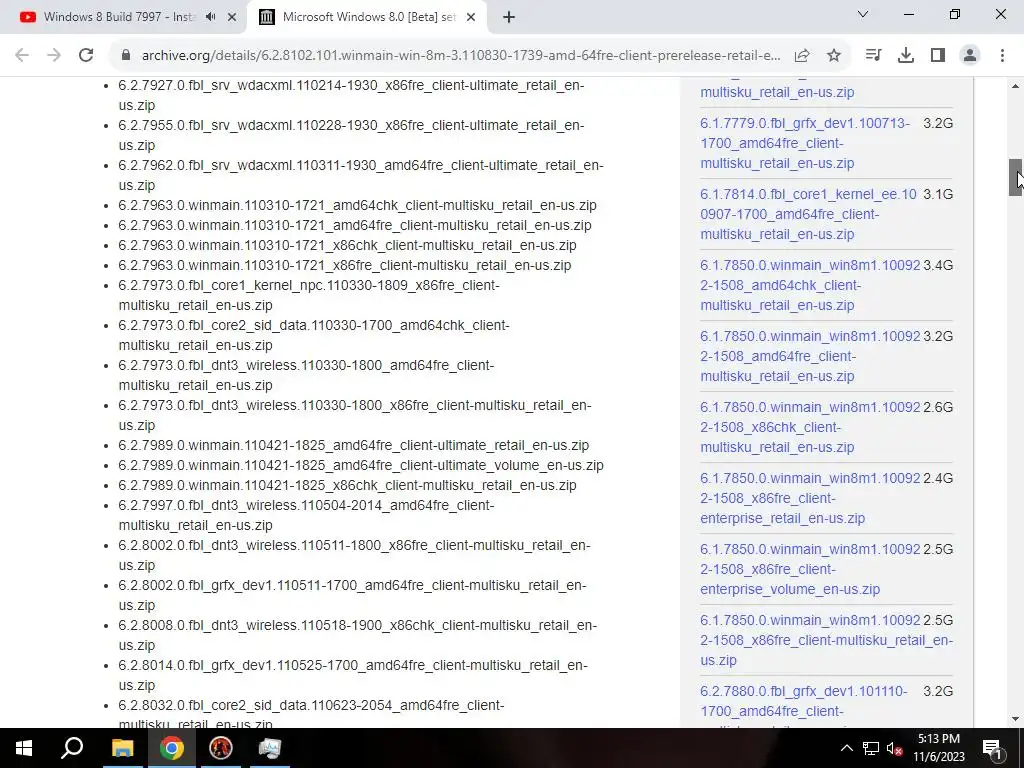Toggle the Chrome side panel
This screenshot has width=1024, height=768.
pos(938,56)
